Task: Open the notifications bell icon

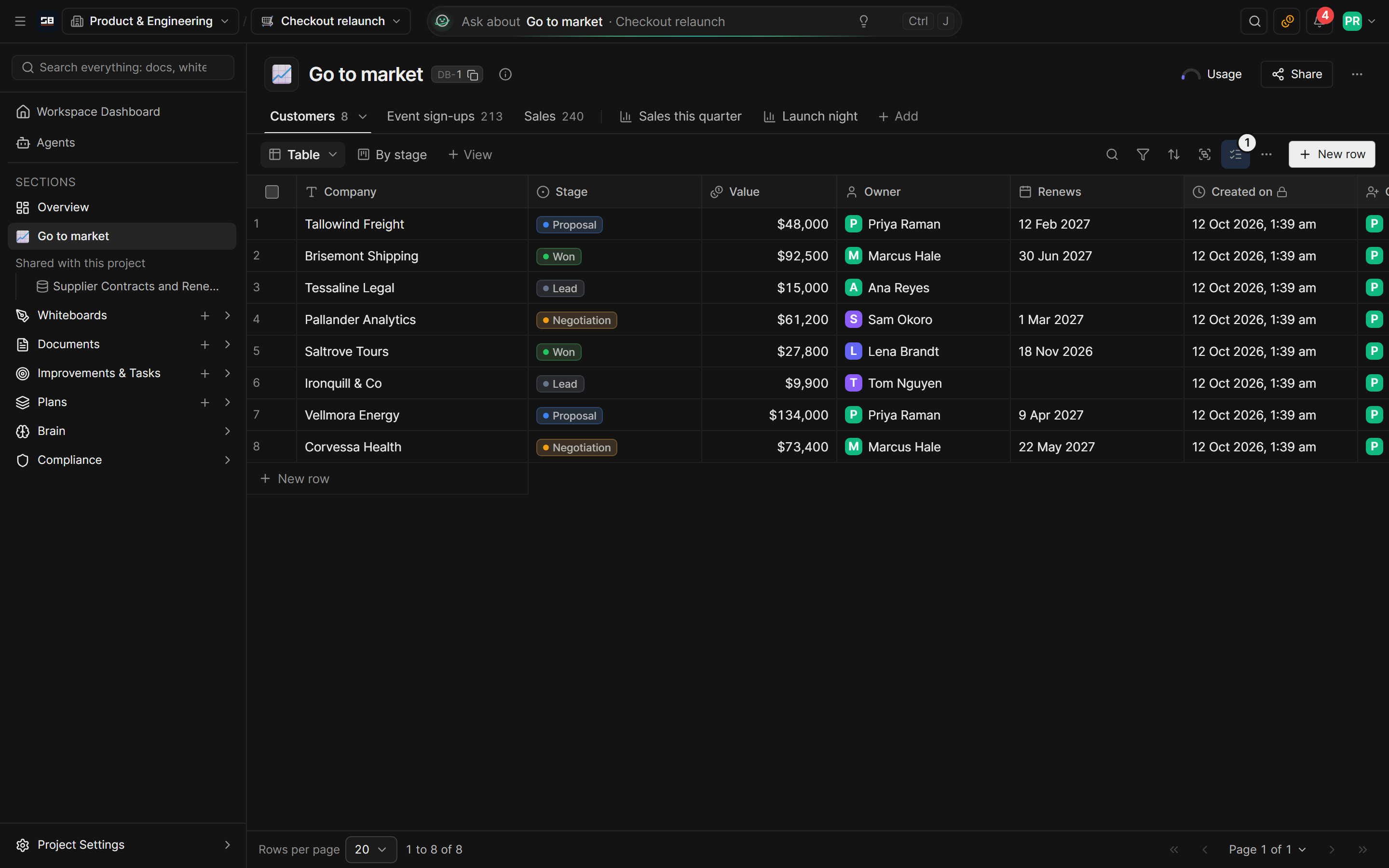Action: (1319, 21)
